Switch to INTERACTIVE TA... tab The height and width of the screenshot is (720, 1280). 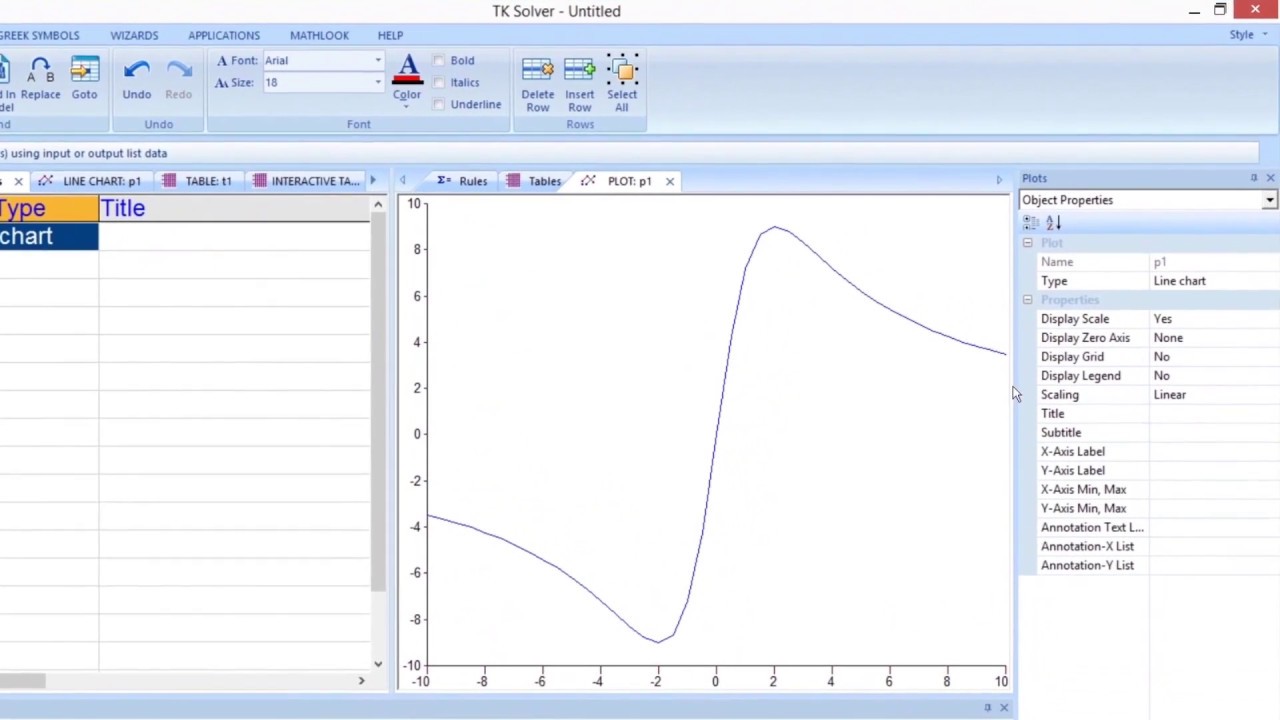click(306, 181)
